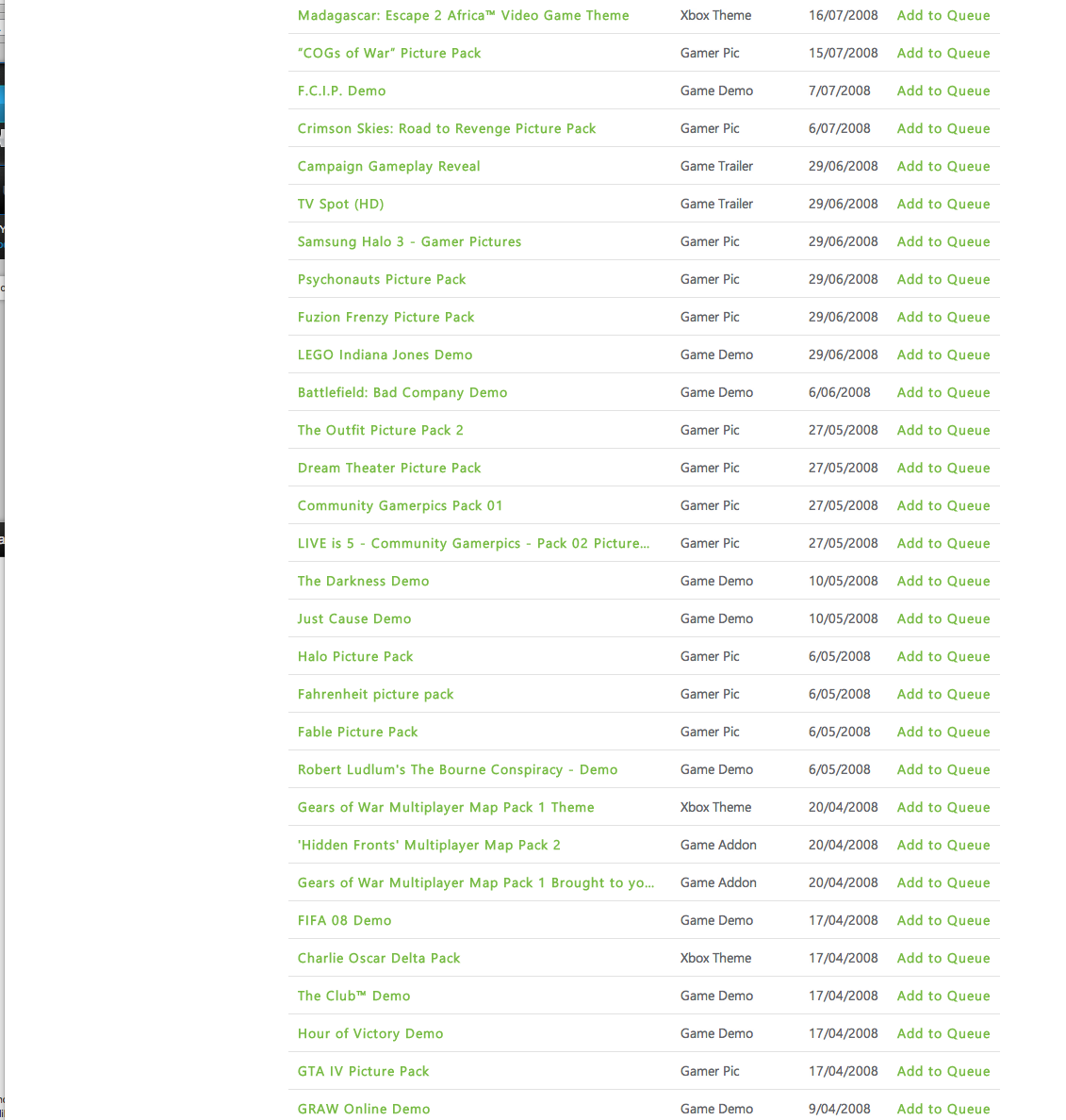Add Campaign Gameplay Reveal to queue
The width and height of the screenshot is (1066, 1120).
point(943,167)
